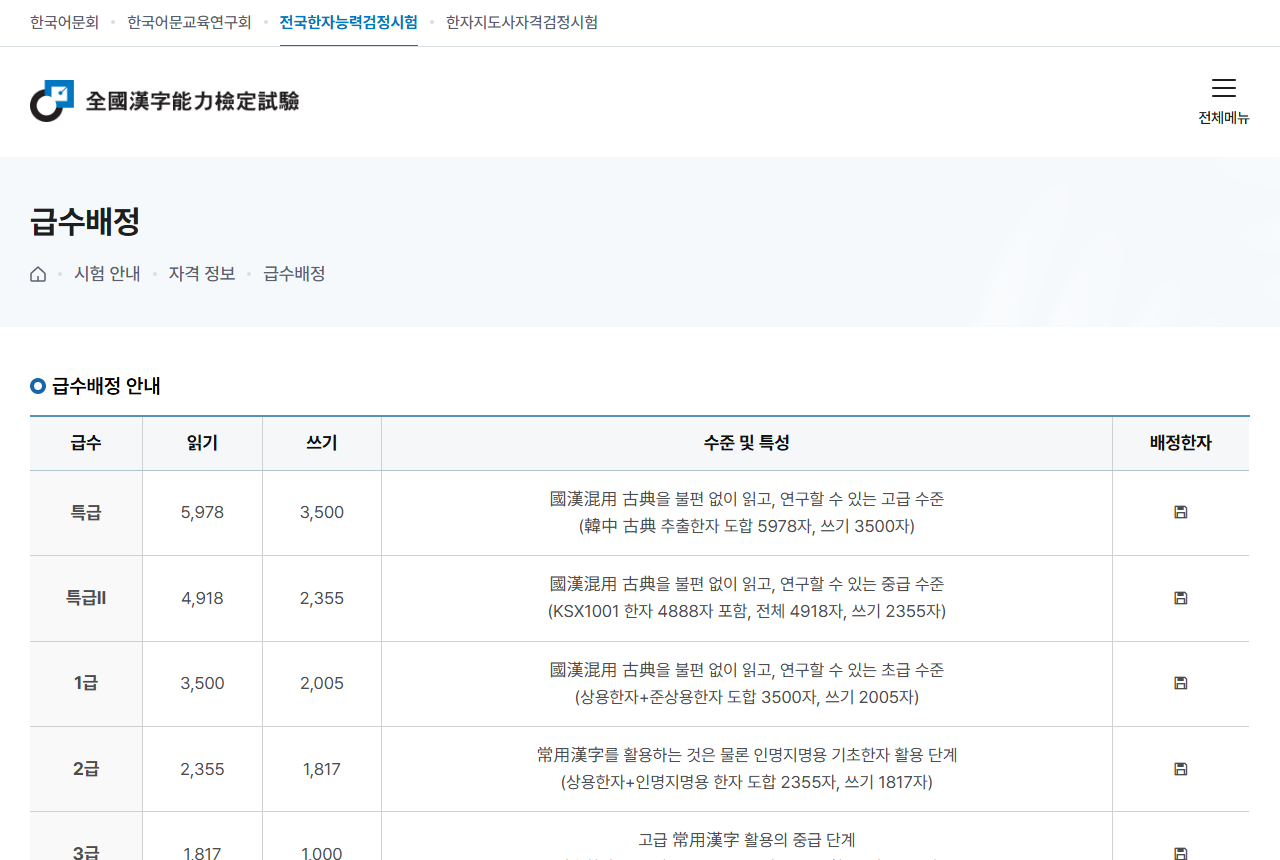The height and width of the screenshot is (860, 1280).
Task: Click the 급수배정 breadcrumb item
Action: point(294,274)
